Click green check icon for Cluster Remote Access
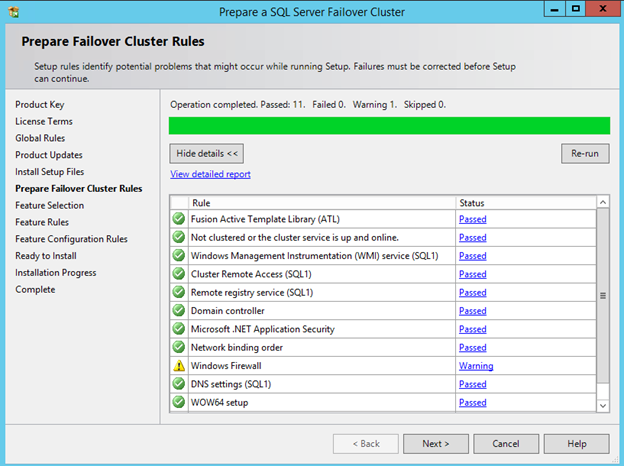The height and width of the screenshot is (466, 624). click(x=179, y=274)
